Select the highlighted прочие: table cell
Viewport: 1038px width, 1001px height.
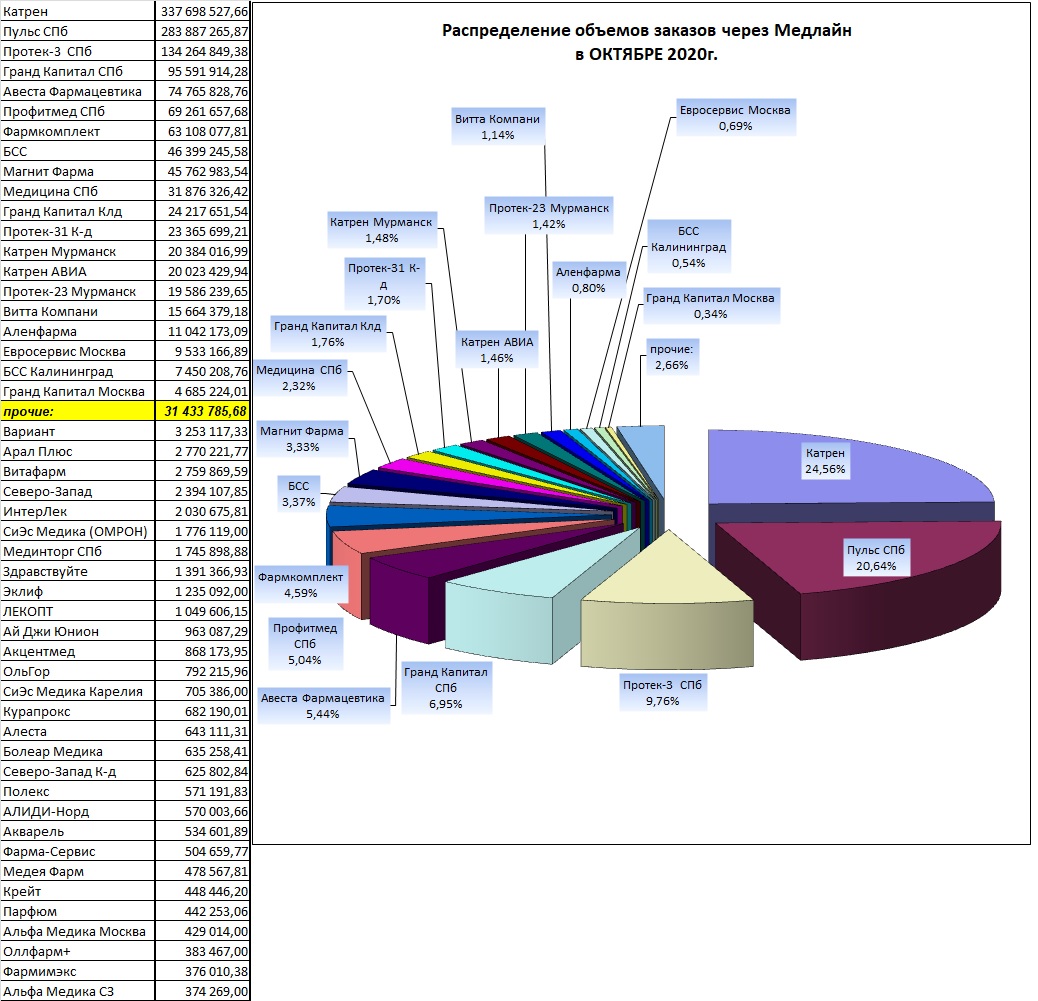tap(77, 411)
